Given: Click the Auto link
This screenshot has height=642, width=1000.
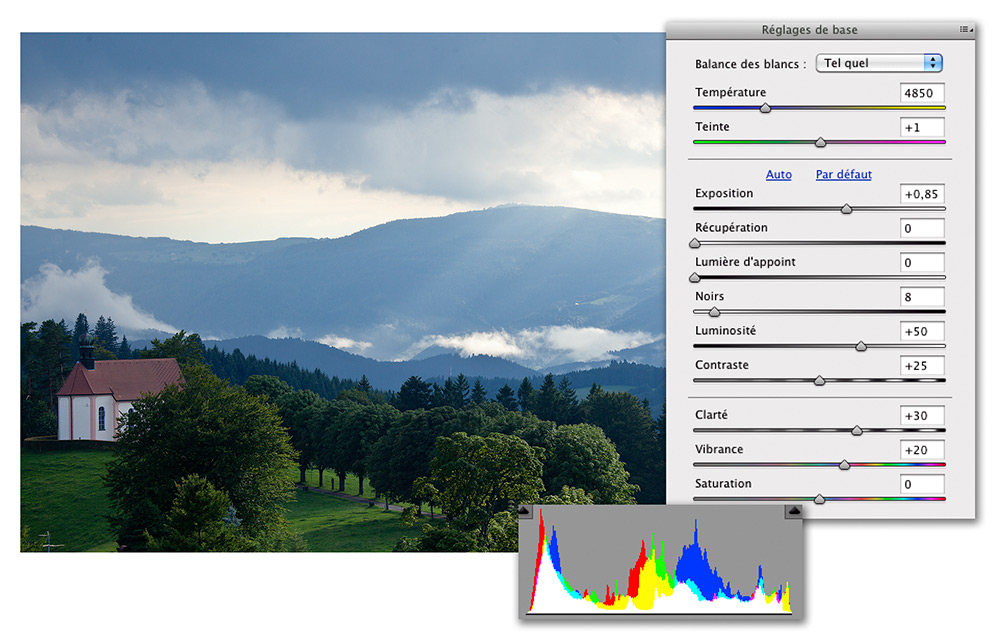Looking at the screenshot, I should [779, 175].
